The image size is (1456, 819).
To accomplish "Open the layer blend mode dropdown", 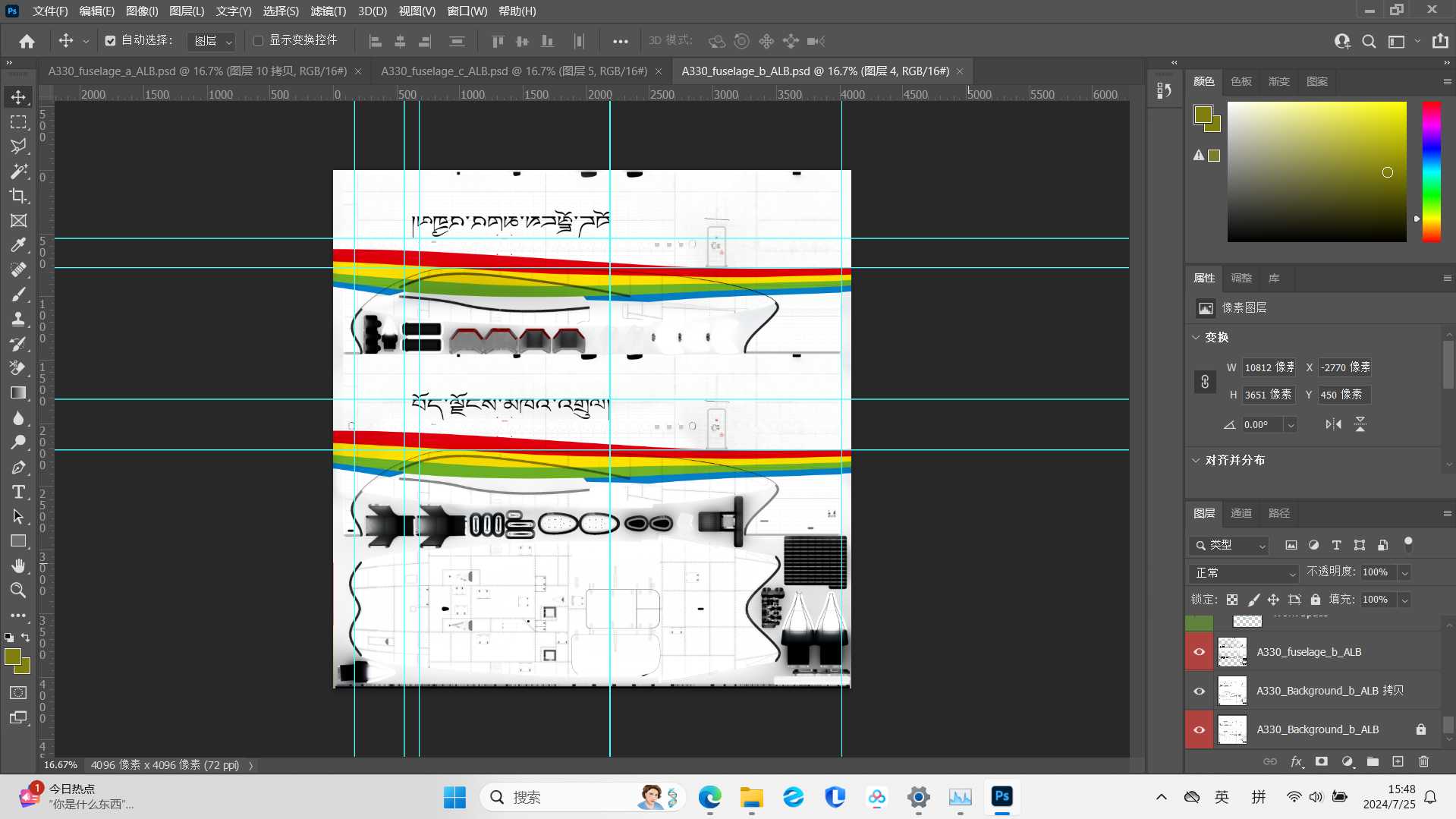I will [1244, 572].
